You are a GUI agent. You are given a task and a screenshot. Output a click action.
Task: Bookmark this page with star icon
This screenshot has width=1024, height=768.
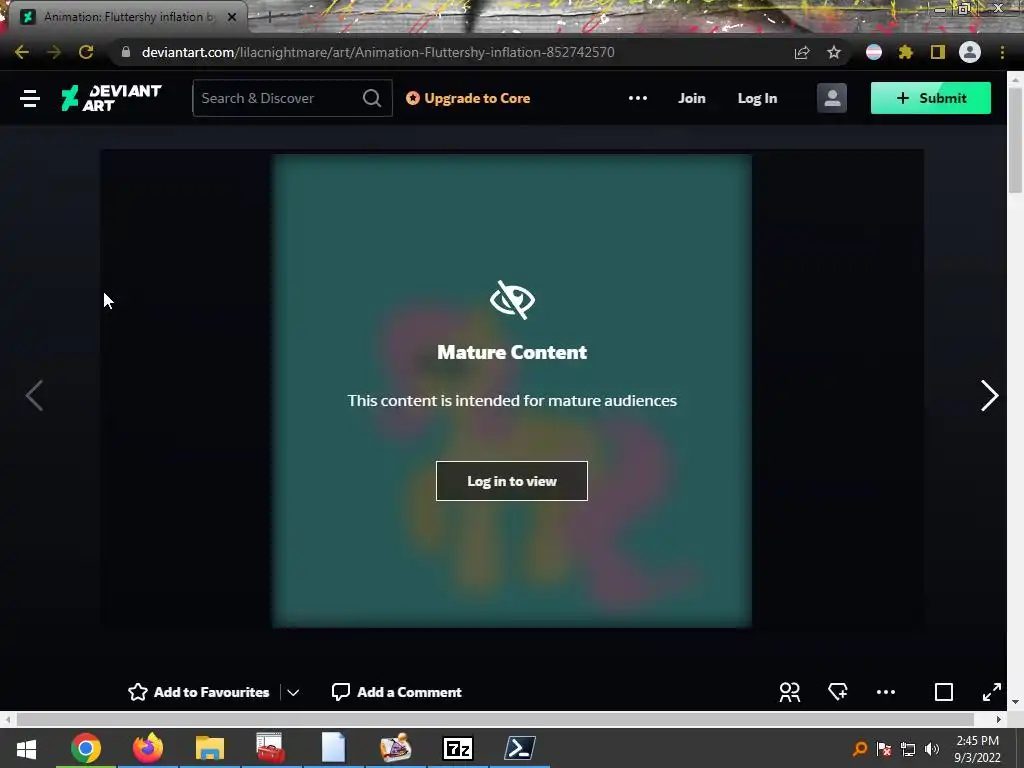tap(834, 52)
